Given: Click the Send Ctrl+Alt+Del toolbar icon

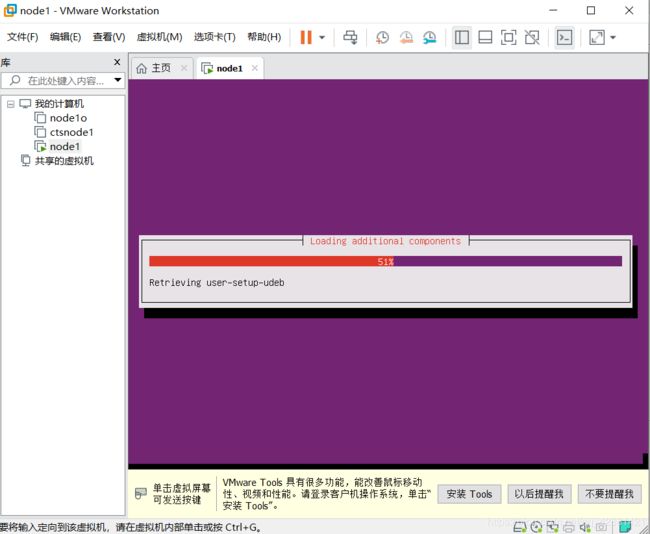Looking at the screenshot, I should tap(350, 37).
